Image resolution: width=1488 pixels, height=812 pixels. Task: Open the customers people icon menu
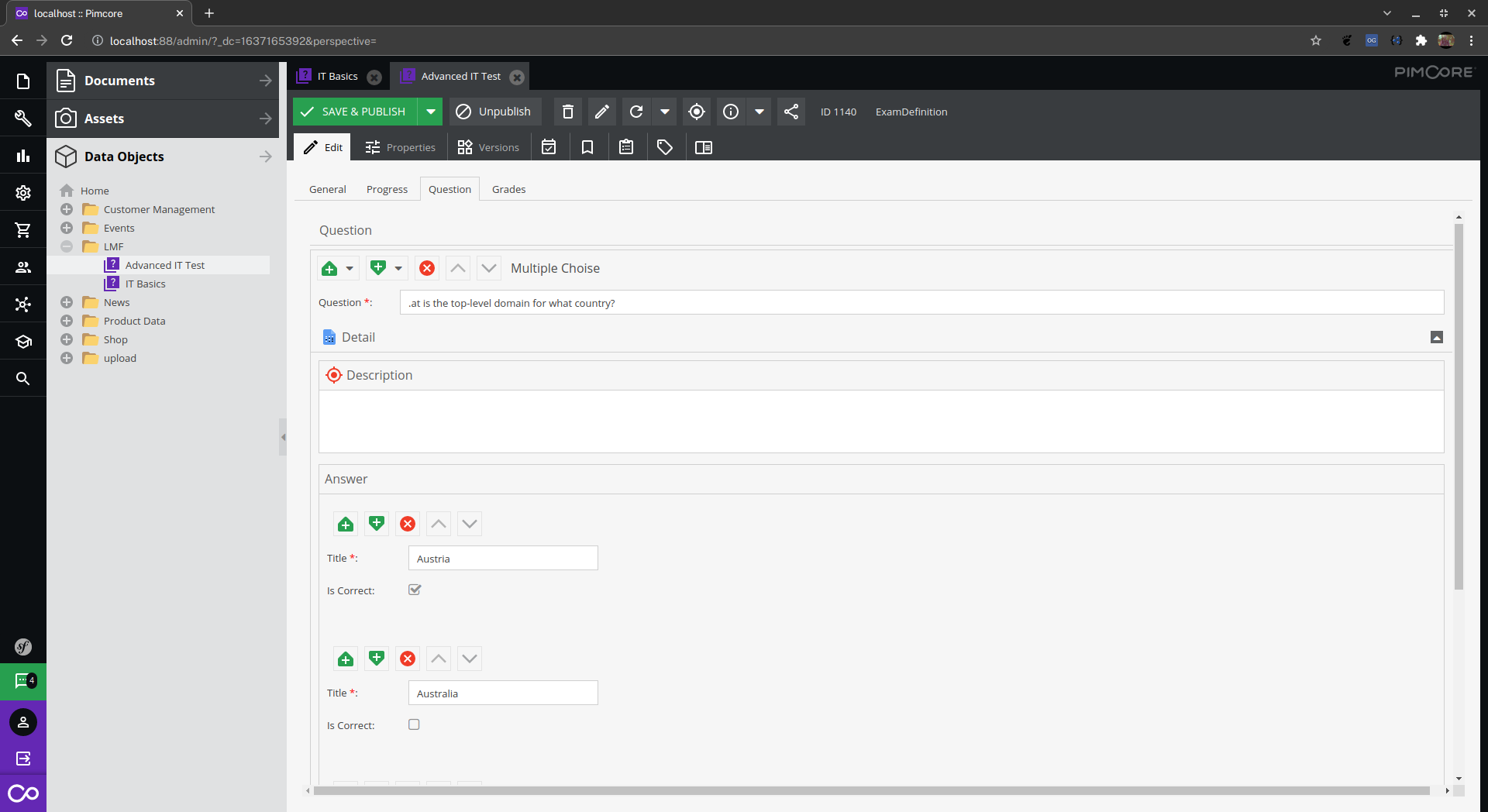click(23, 267)
